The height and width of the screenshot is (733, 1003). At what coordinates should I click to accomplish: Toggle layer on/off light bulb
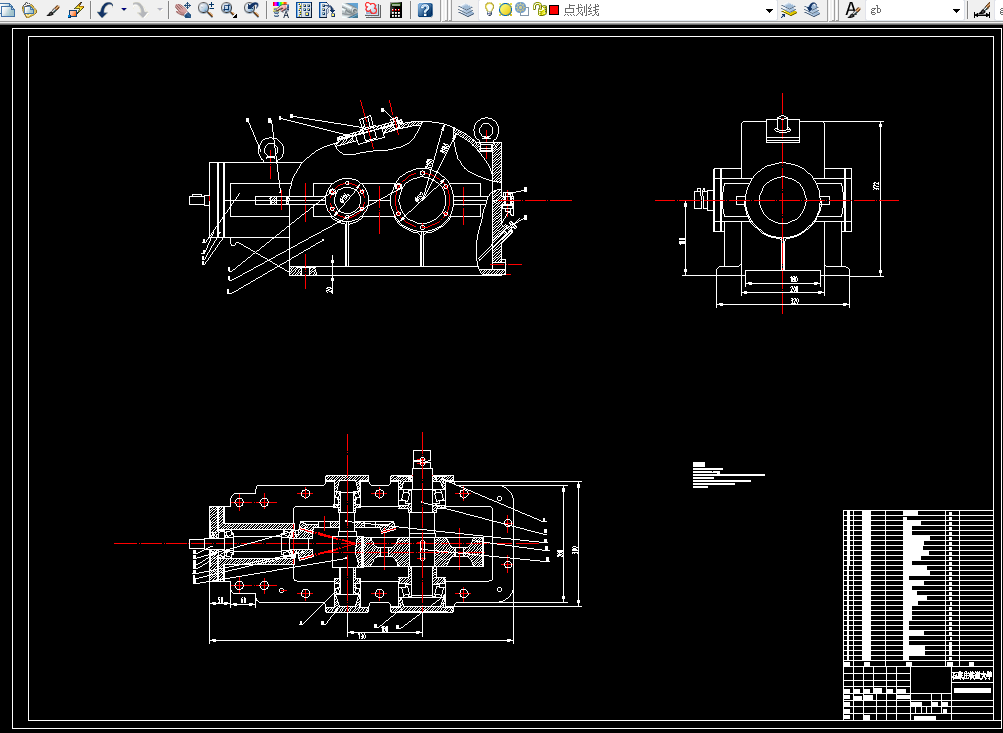pos(489,9)
